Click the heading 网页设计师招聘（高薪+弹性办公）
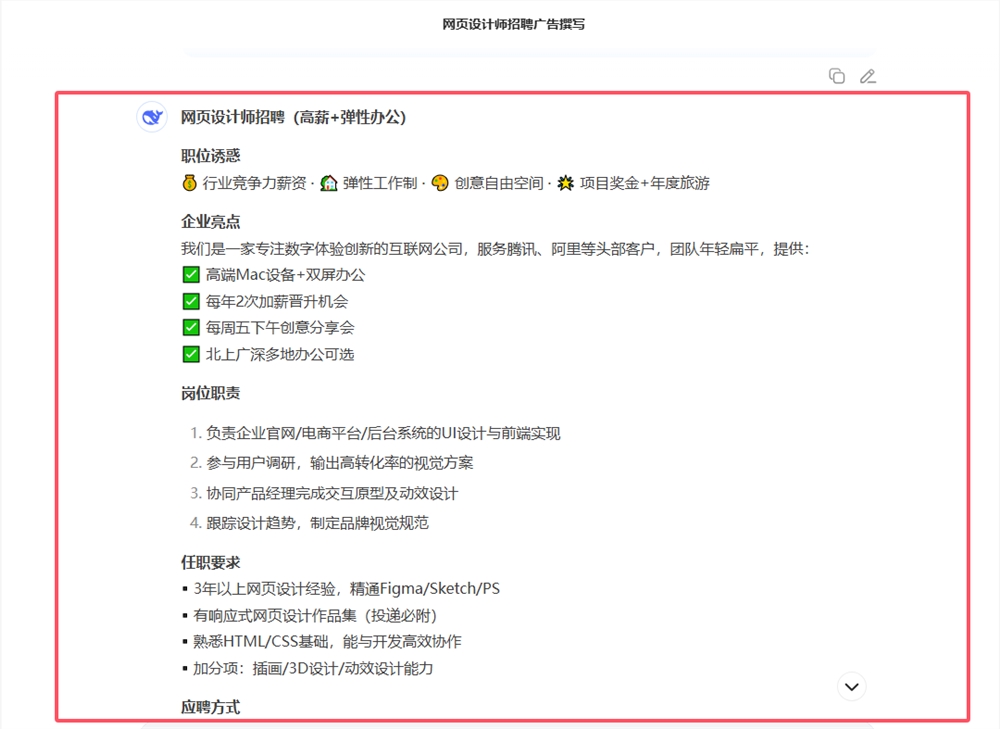 coord(293,117)
